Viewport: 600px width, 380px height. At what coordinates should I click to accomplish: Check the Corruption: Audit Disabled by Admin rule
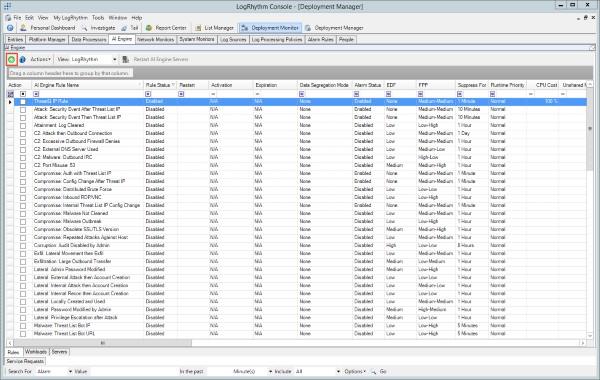pyautogui.click(x=23, y=246)
